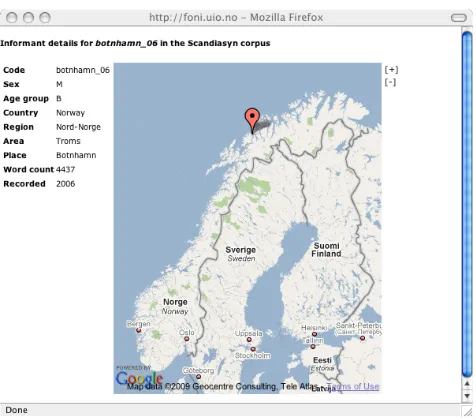476x420 pixels.
Task: Click the Helsinki city marker
Action: 314,334
